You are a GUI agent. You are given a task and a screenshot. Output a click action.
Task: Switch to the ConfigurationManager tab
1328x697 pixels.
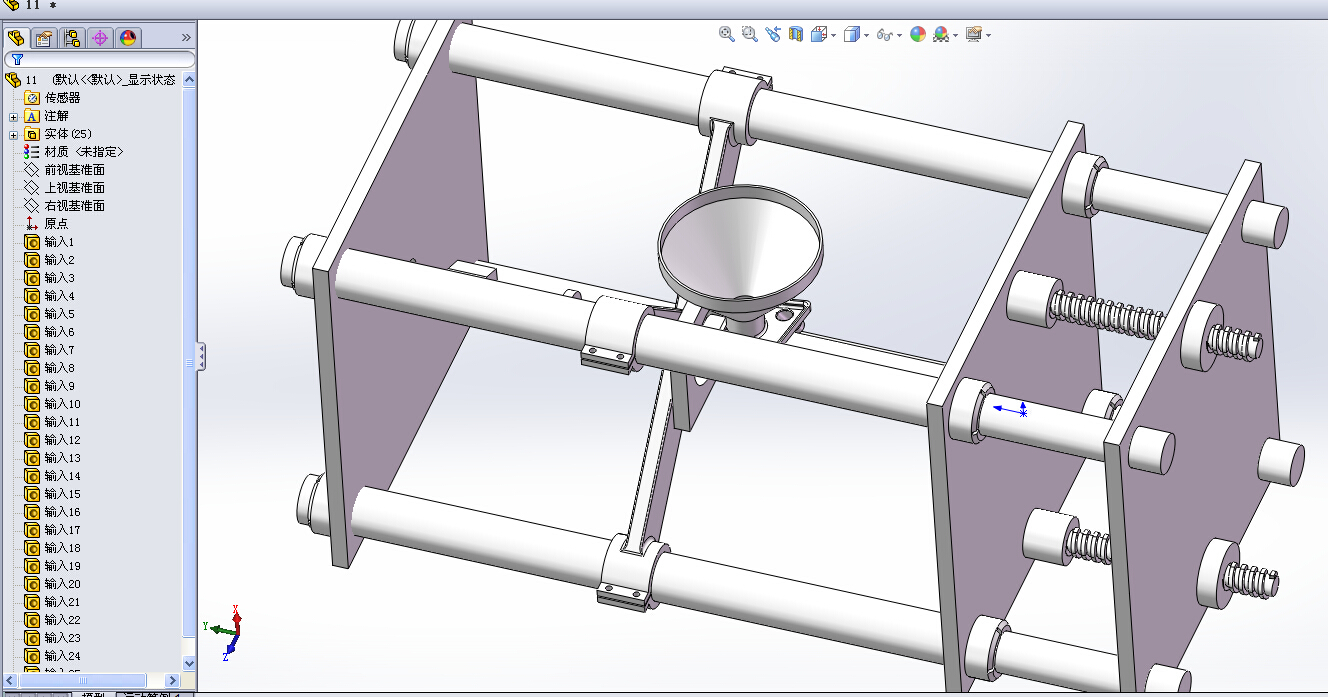tap(72, 38)
